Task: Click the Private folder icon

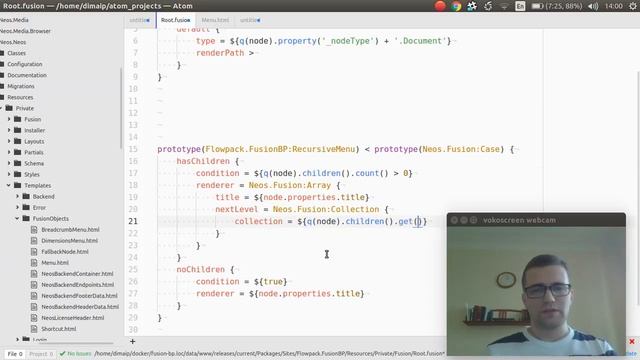Action: pos(9,108)
